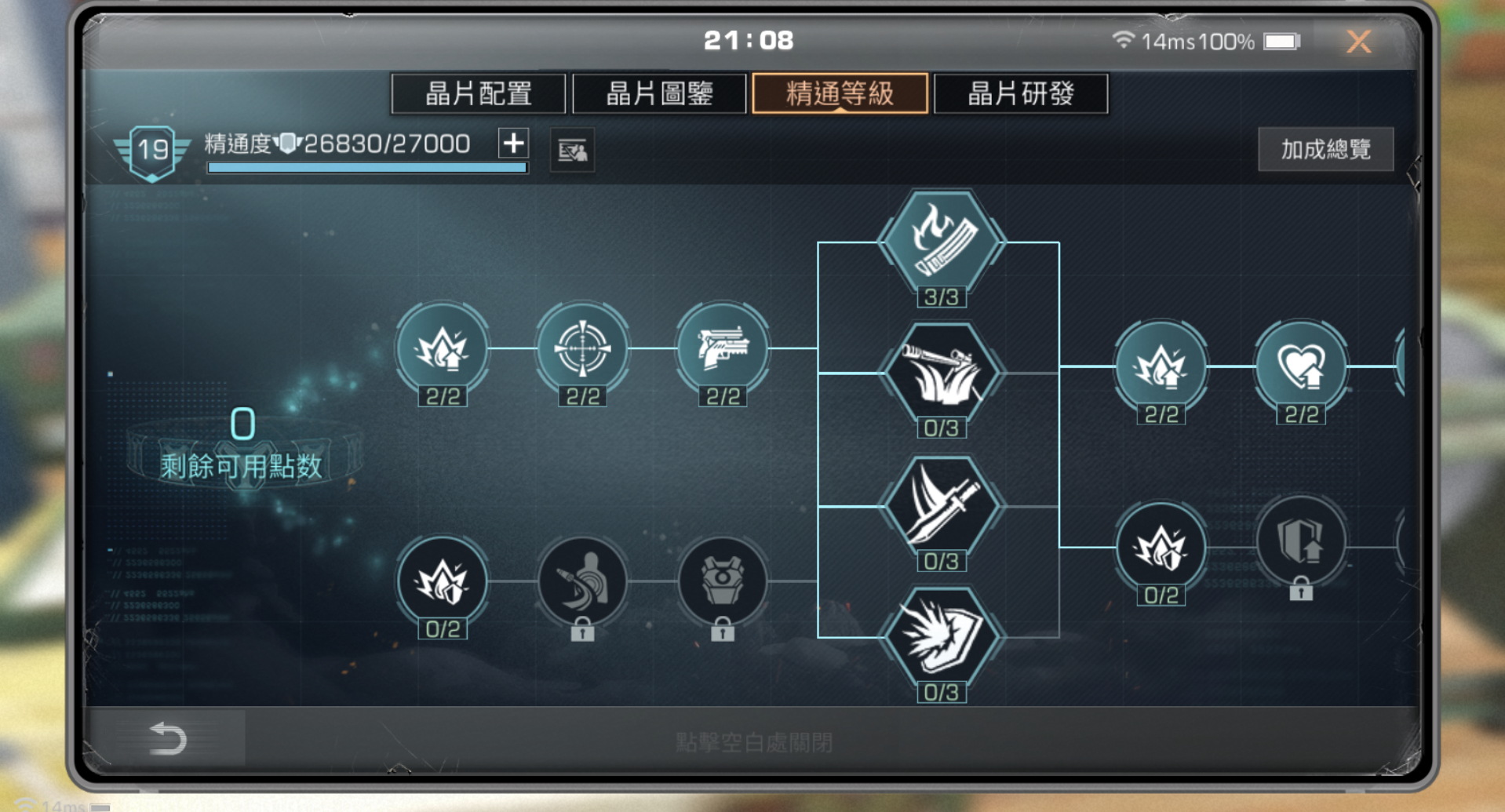Go back with the return arrow
The height and width of the screenshot is (812, 1505).
click(168, 738)
